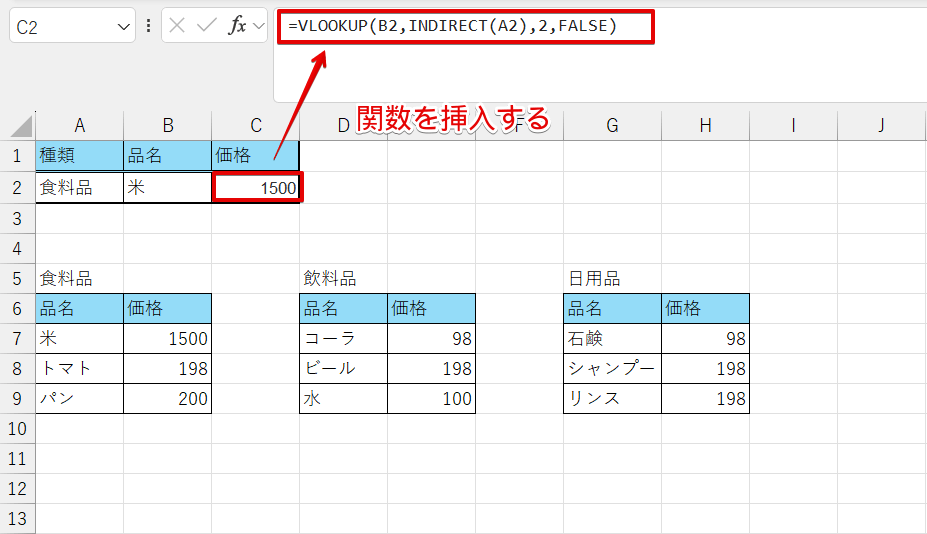927x534 pixels.
Task: Click the Insert Function fx icon
Action: pyautogui.click(x=237, y=25)
